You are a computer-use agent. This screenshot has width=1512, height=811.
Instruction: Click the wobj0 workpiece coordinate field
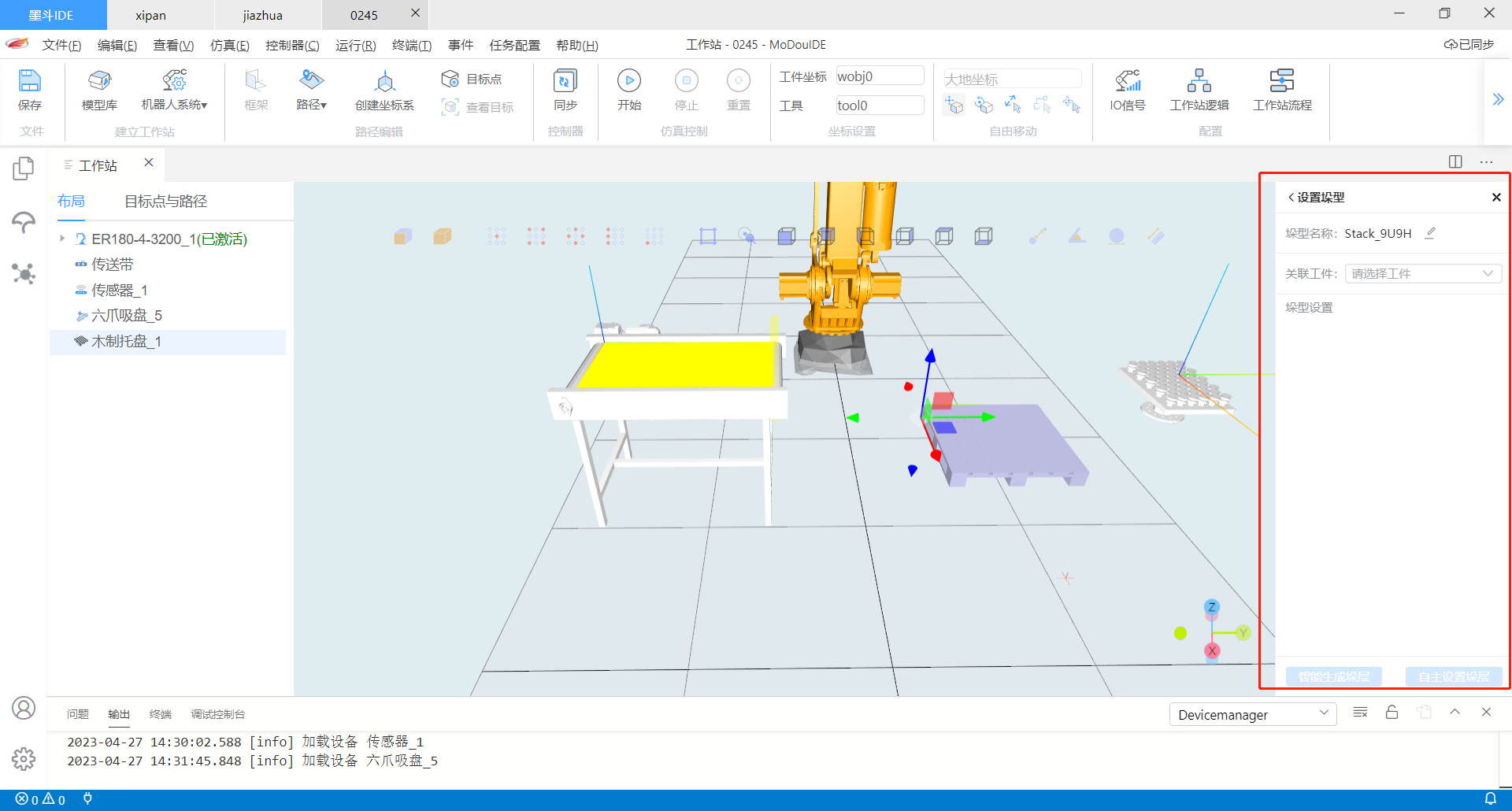coord(879,76)
